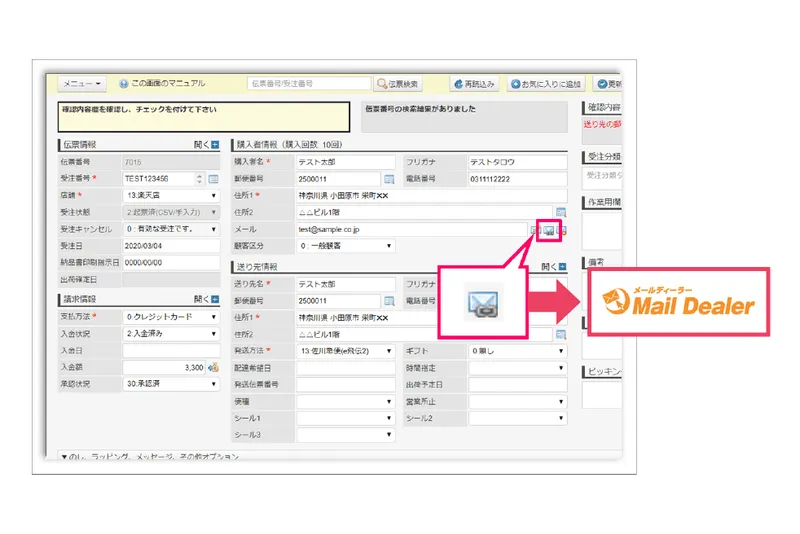Open the 受注キャンセル dropdown
Image resolution: width=800 pixels, height=534 pixels.
click(171, 229)
